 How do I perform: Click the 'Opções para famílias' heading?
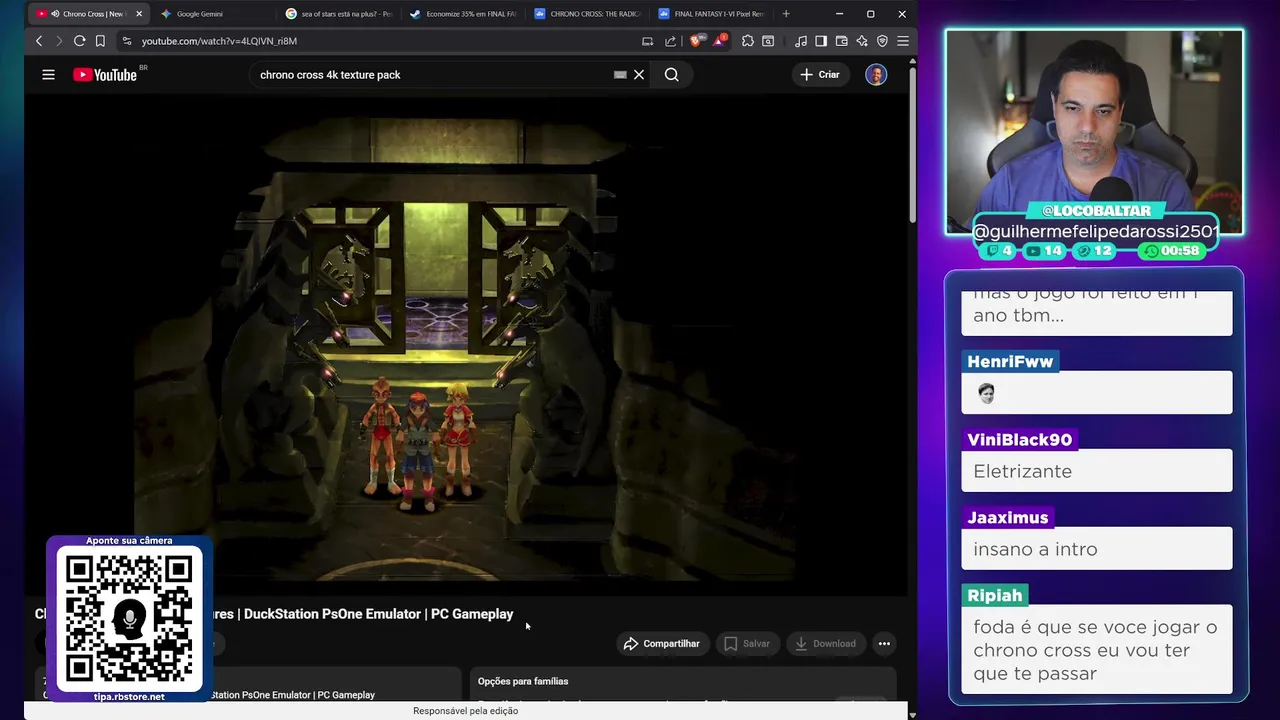[523, 681]
